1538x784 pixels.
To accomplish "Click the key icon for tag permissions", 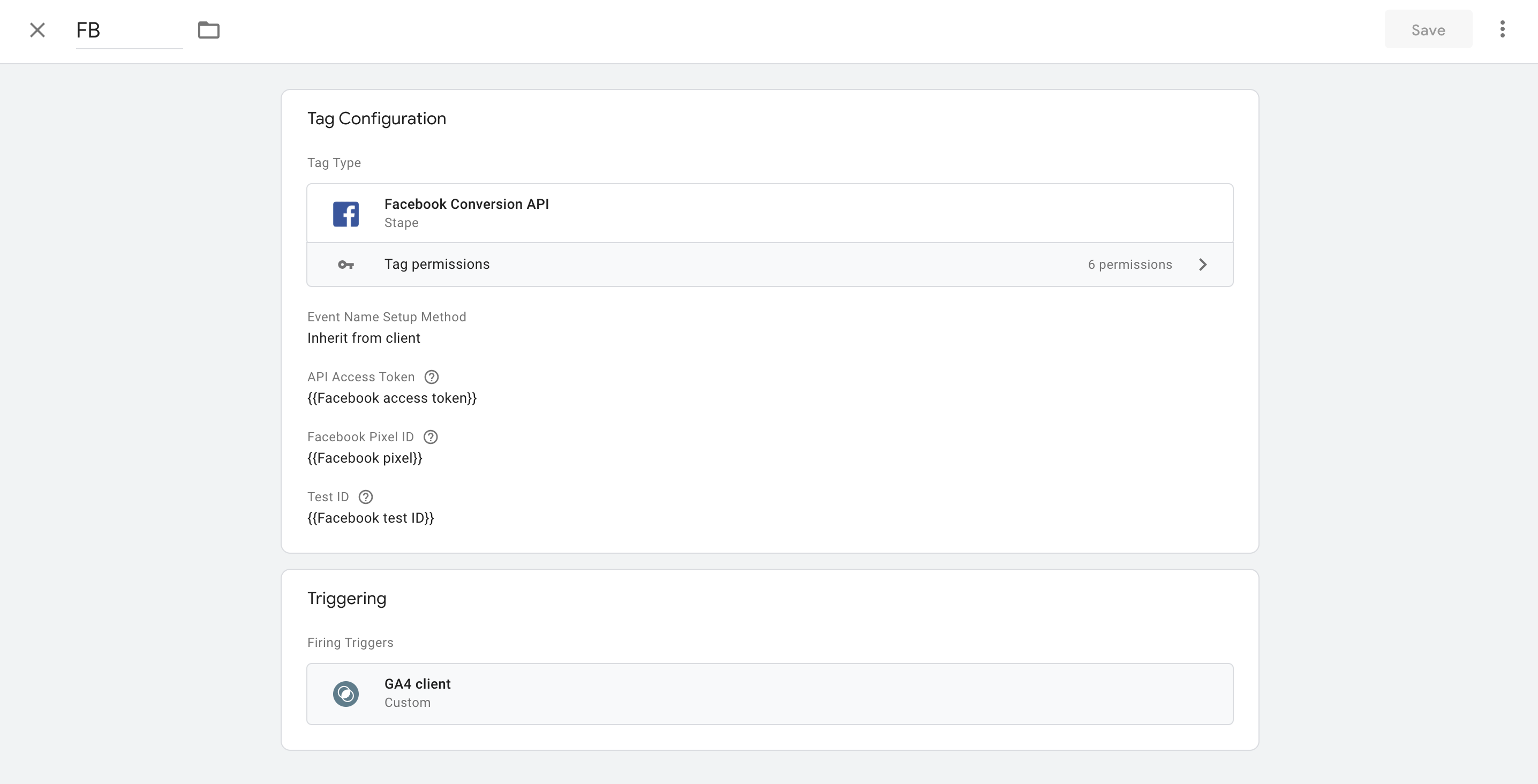I will coord(346,265).
